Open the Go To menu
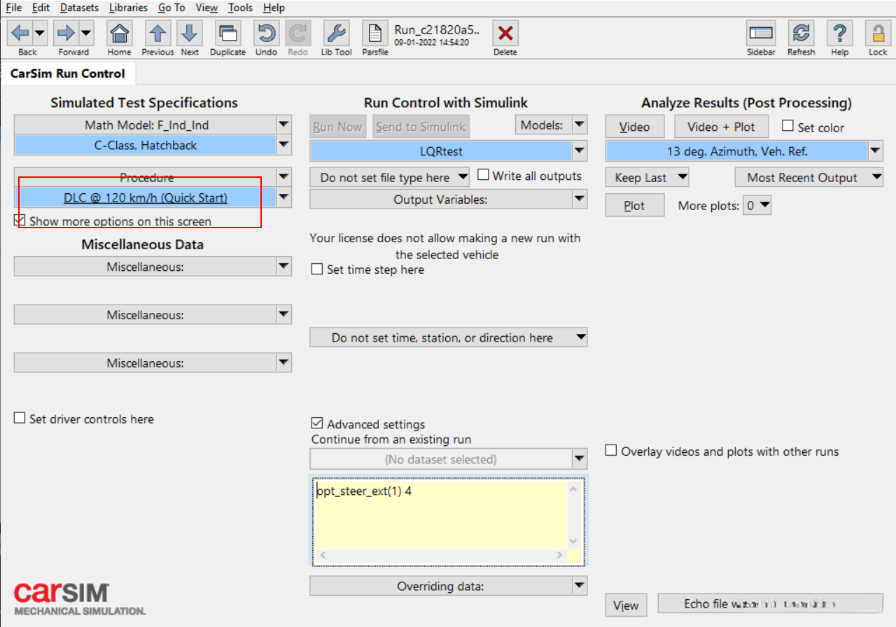Viewport: 896px width, 627px height. (171, 7)
